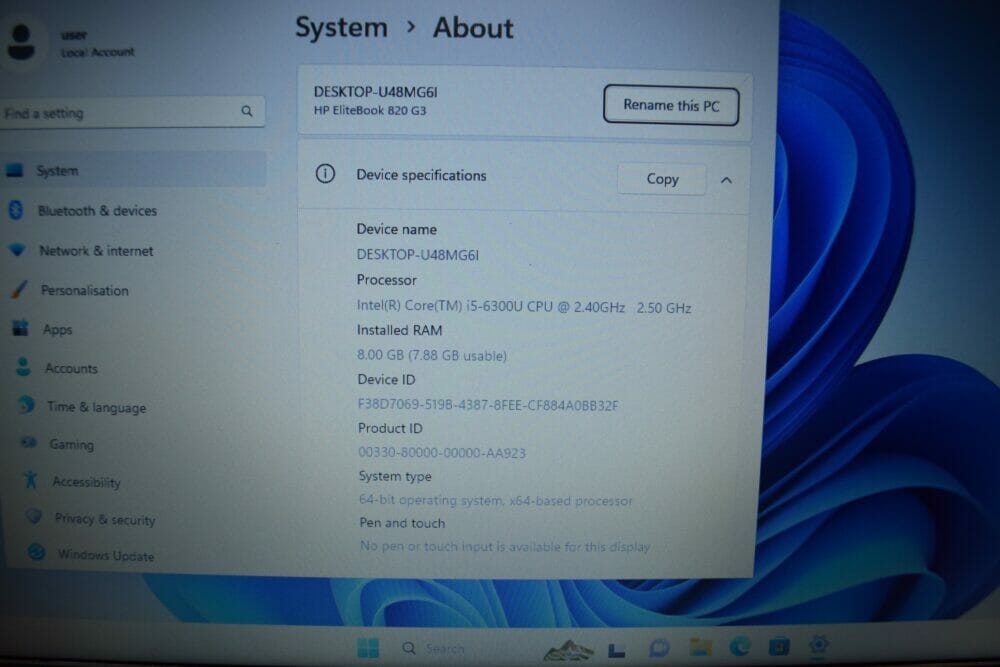Open File Explorer from the taskbar
This screenshot has width=1000, height=667.
700,648
